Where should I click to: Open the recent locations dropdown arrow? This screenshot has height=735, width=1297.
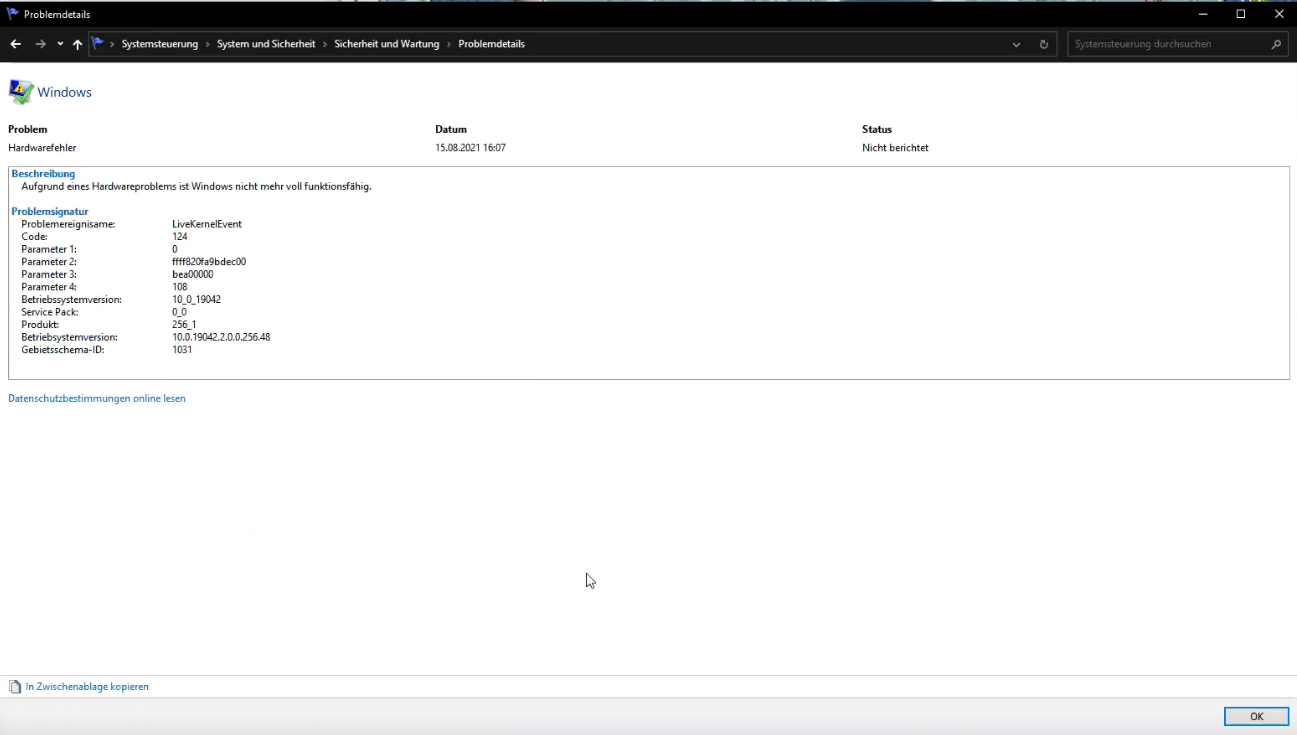click(x=60, y=44)
